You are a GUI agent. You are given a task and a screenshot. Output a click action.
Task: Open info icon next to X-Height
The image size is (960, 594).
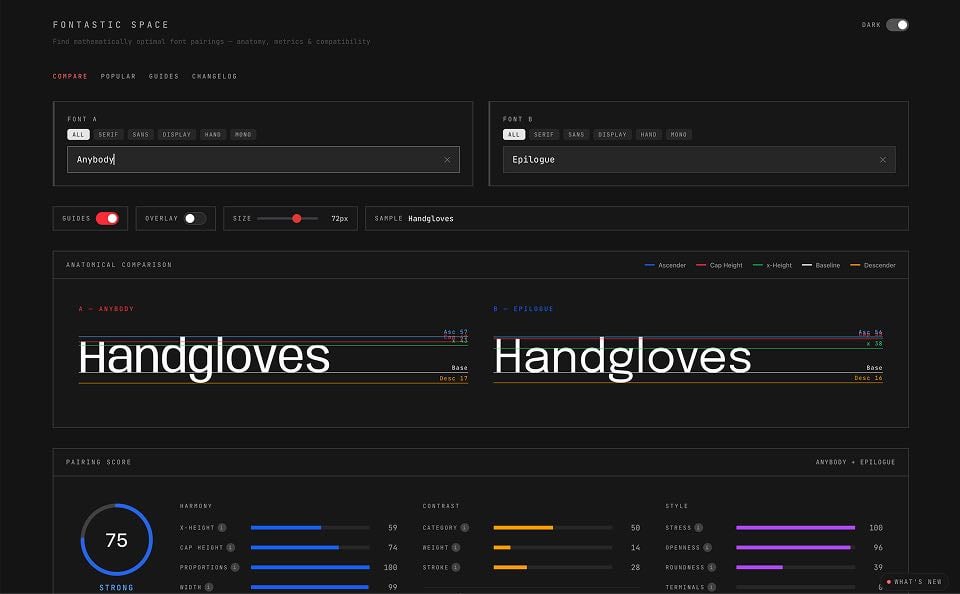[x=222, y=527]
